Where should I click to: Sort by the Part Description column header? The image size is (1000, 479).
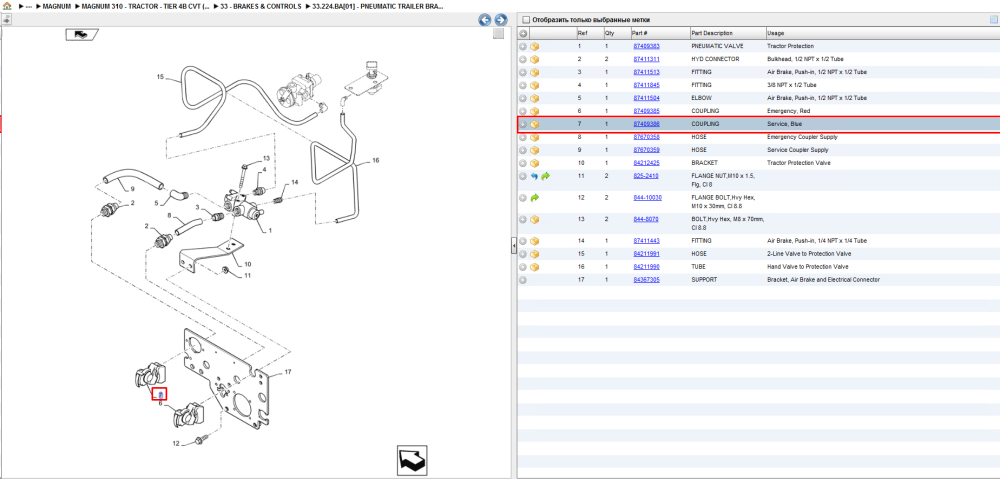coord(712,33)
